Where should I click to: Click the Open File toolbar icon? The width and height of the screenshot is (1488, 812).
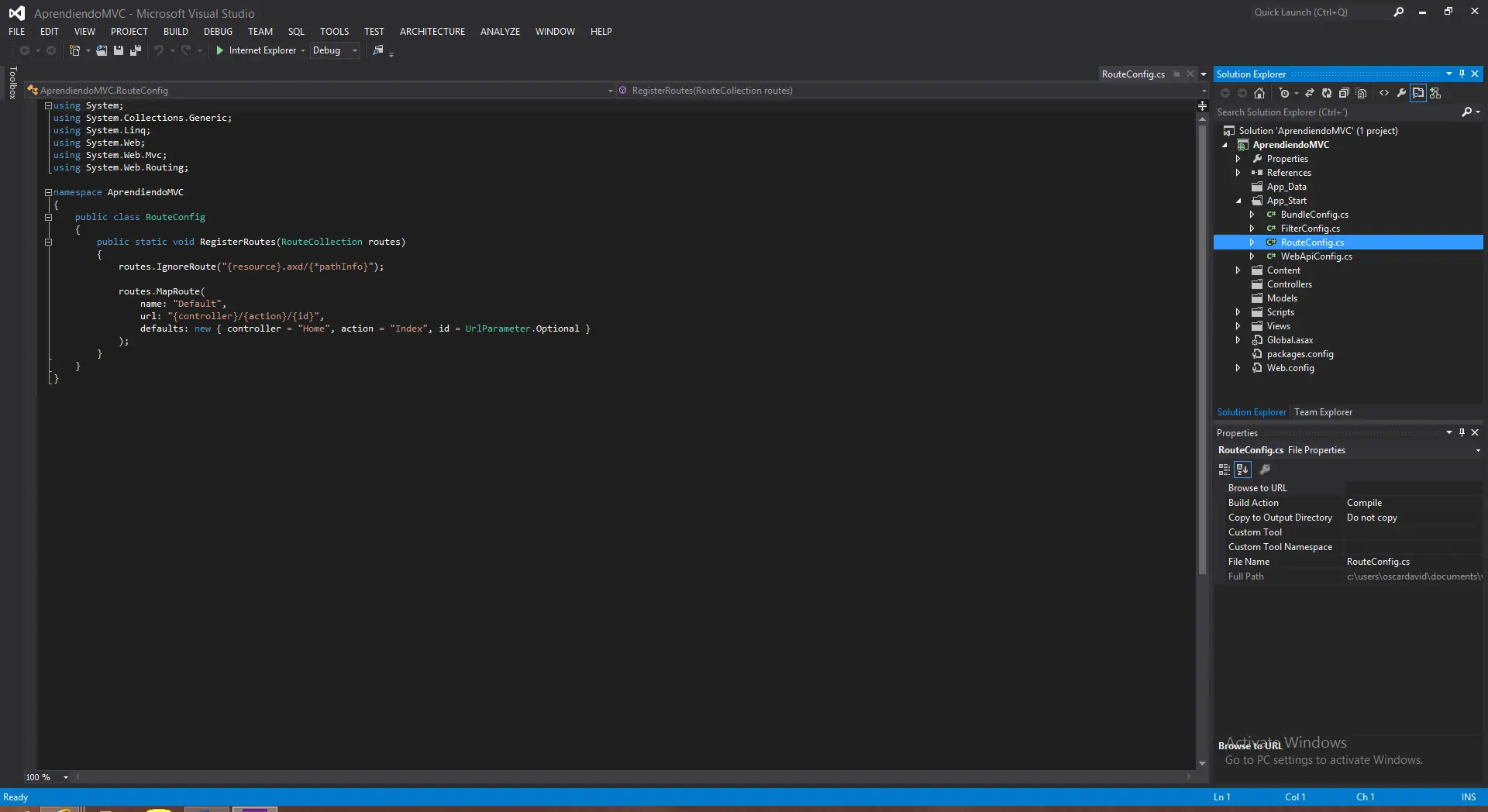click(x=102, y=50)
